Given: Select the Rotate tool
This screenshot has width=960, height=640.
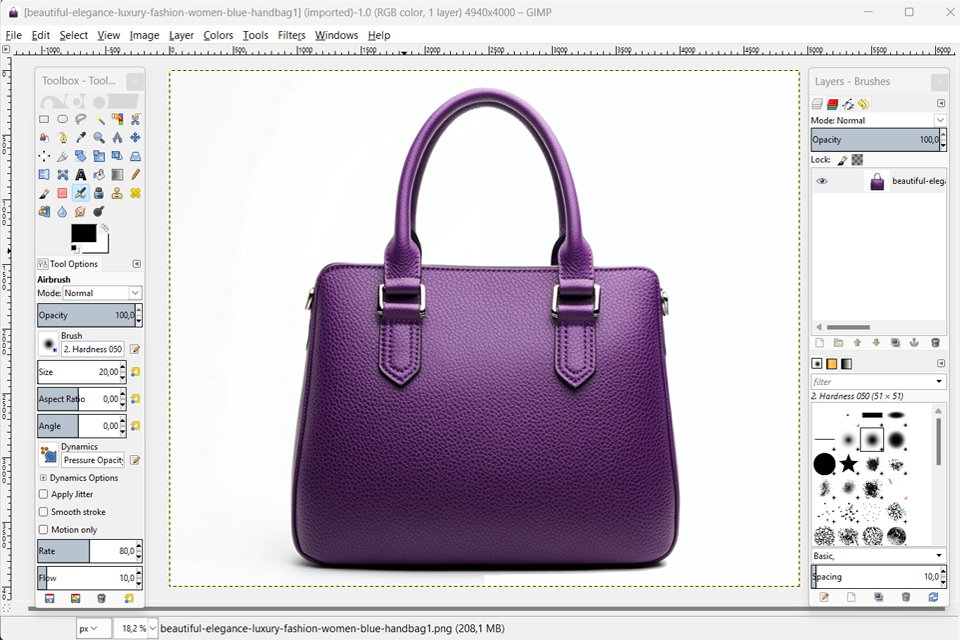Looking at the screenshot, I should coord(80,156).
